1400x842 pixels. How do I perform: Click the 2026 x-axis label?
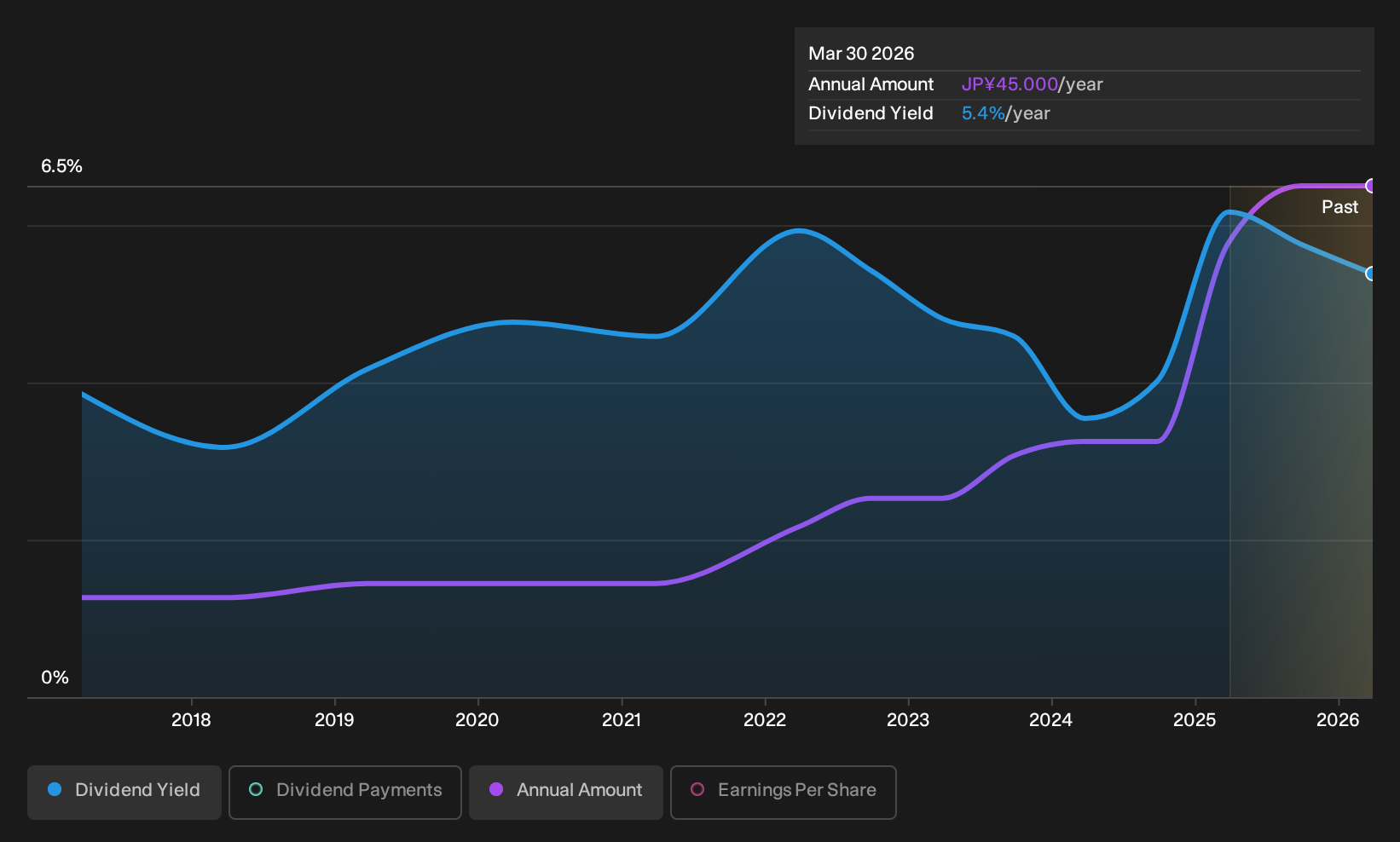[1338, 720]
